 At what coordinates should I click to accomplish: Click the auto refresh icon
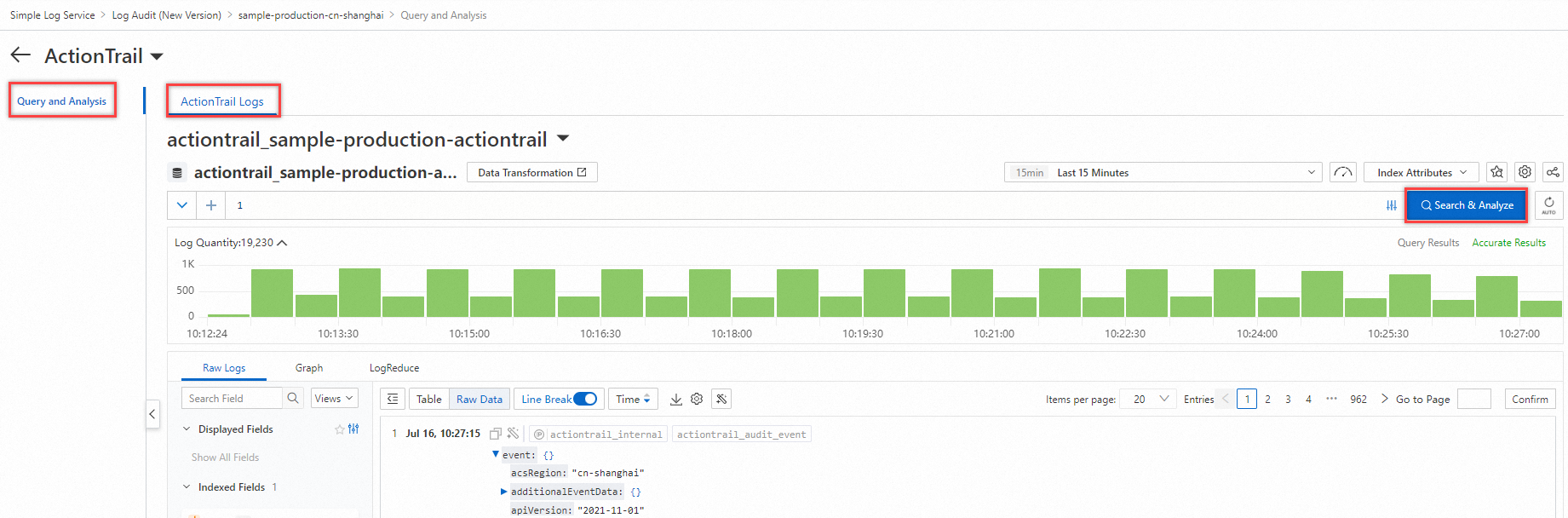(1548, 205)
